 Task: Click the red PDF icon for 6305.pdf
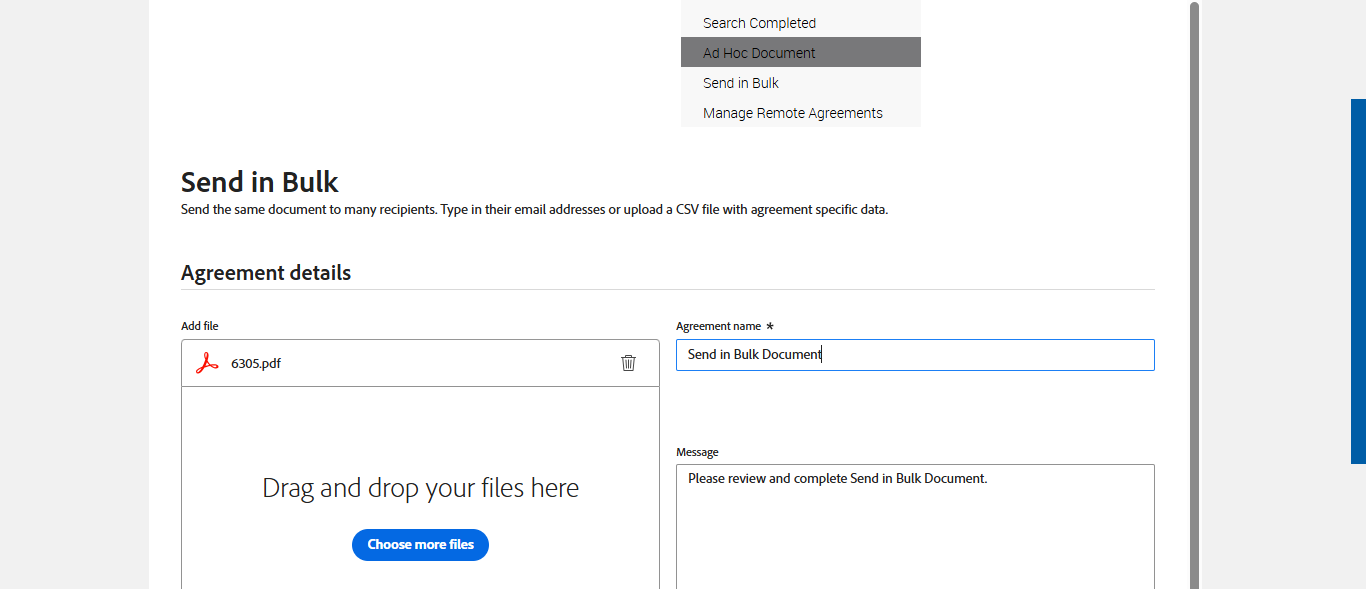(x=207, y=363)
